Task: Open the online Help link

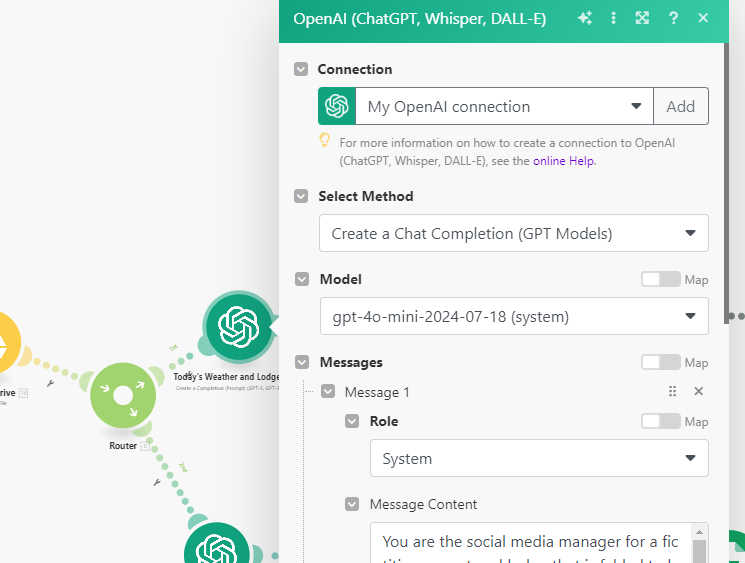Action: pyautogui.click(x=563, y=161)
